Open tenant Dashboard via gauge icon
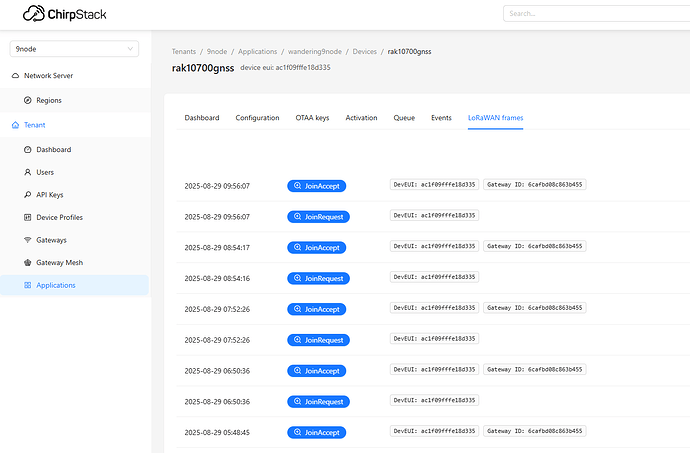 click(x=27, y=150)
